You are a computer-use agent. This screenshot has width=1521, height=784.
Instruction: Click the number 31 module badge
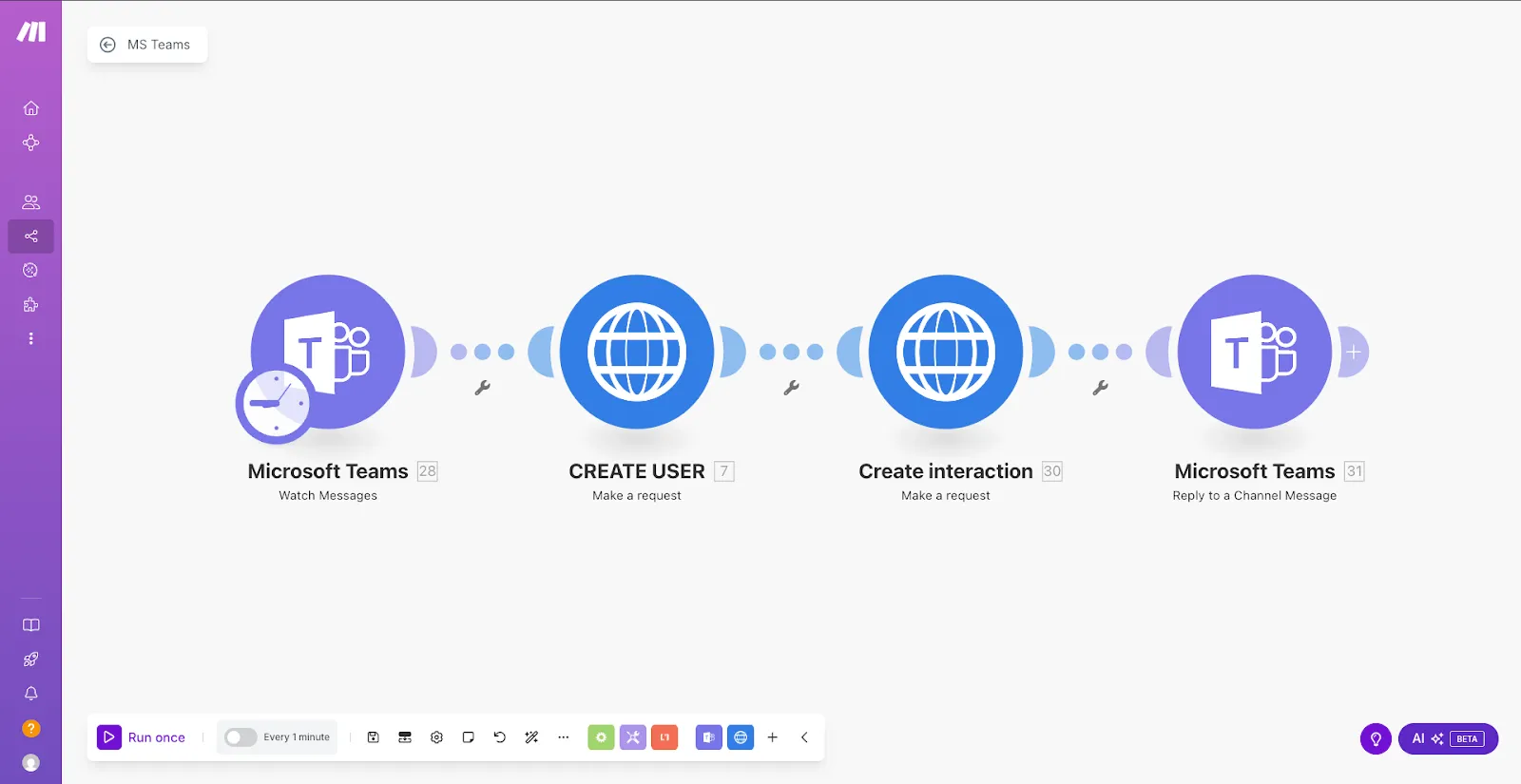[1355, 471]
